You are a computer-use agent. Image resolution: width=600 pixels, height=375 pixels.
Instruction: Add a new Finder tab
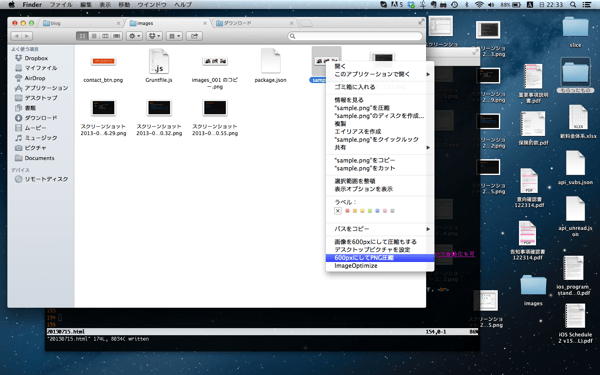[x=305, y=23]
